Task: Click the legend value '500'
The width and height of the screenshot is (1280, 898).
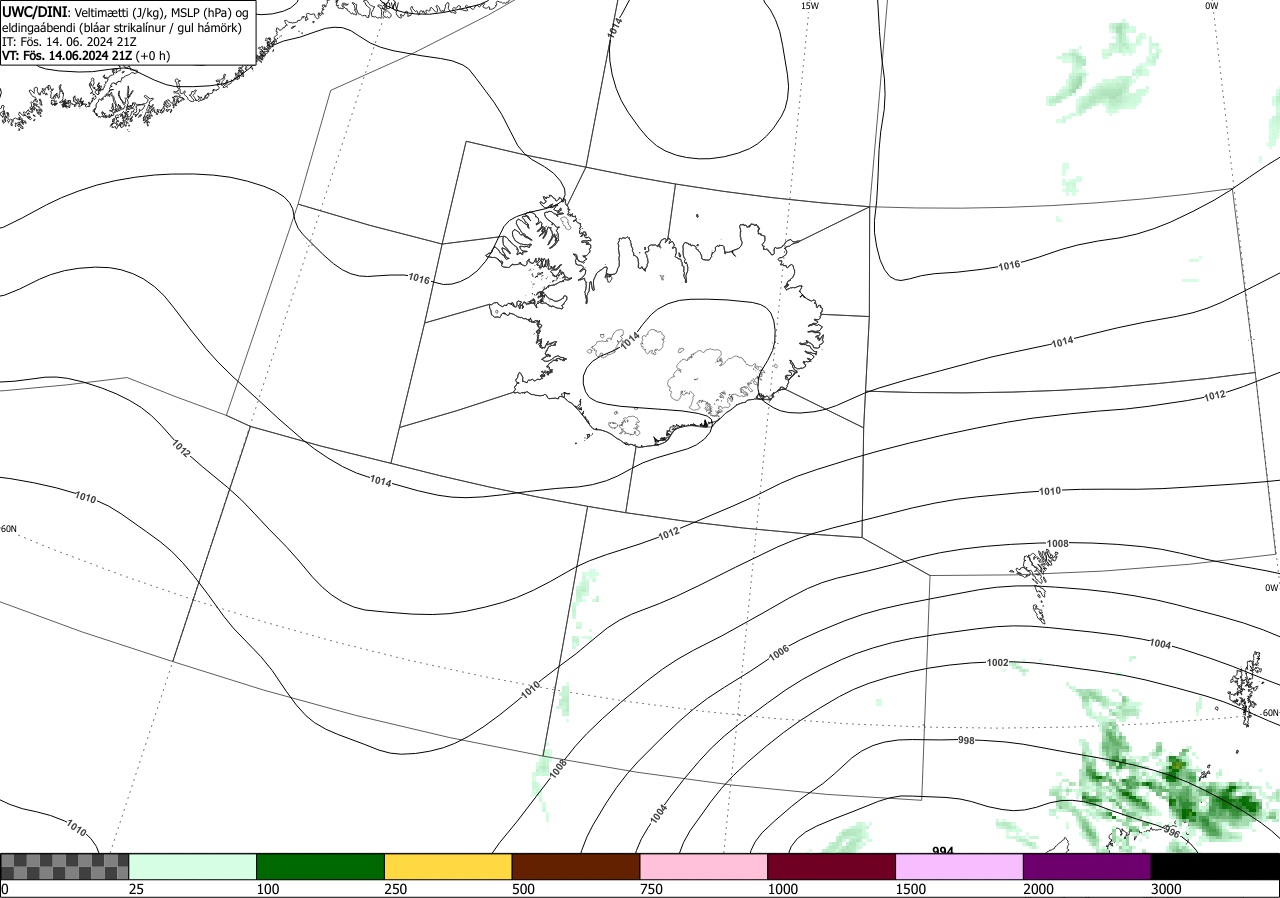Action: click(x=523, y=889)
